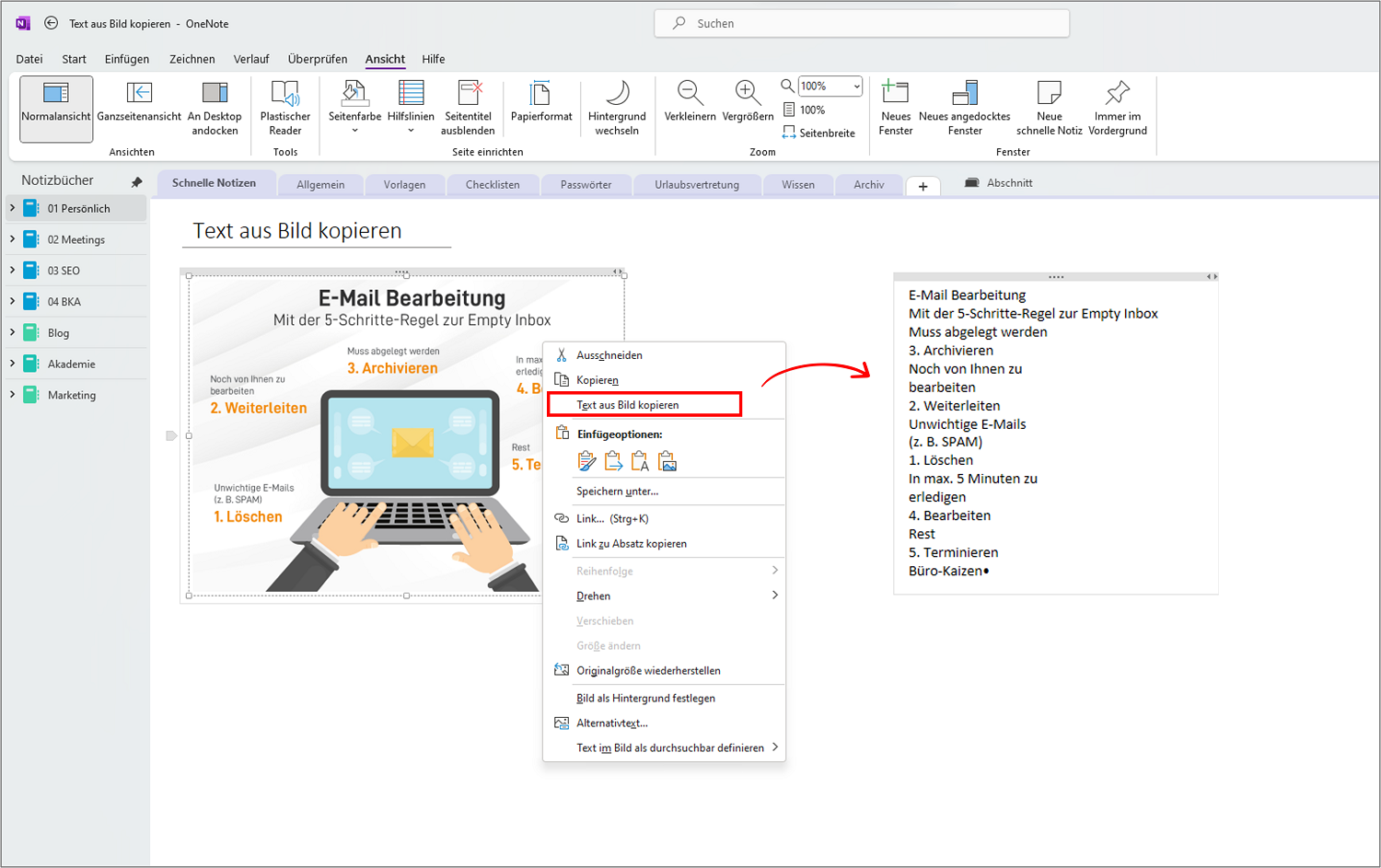Click the back arrow in title bar
1381x868 pixels.
[x=52, y=23]
